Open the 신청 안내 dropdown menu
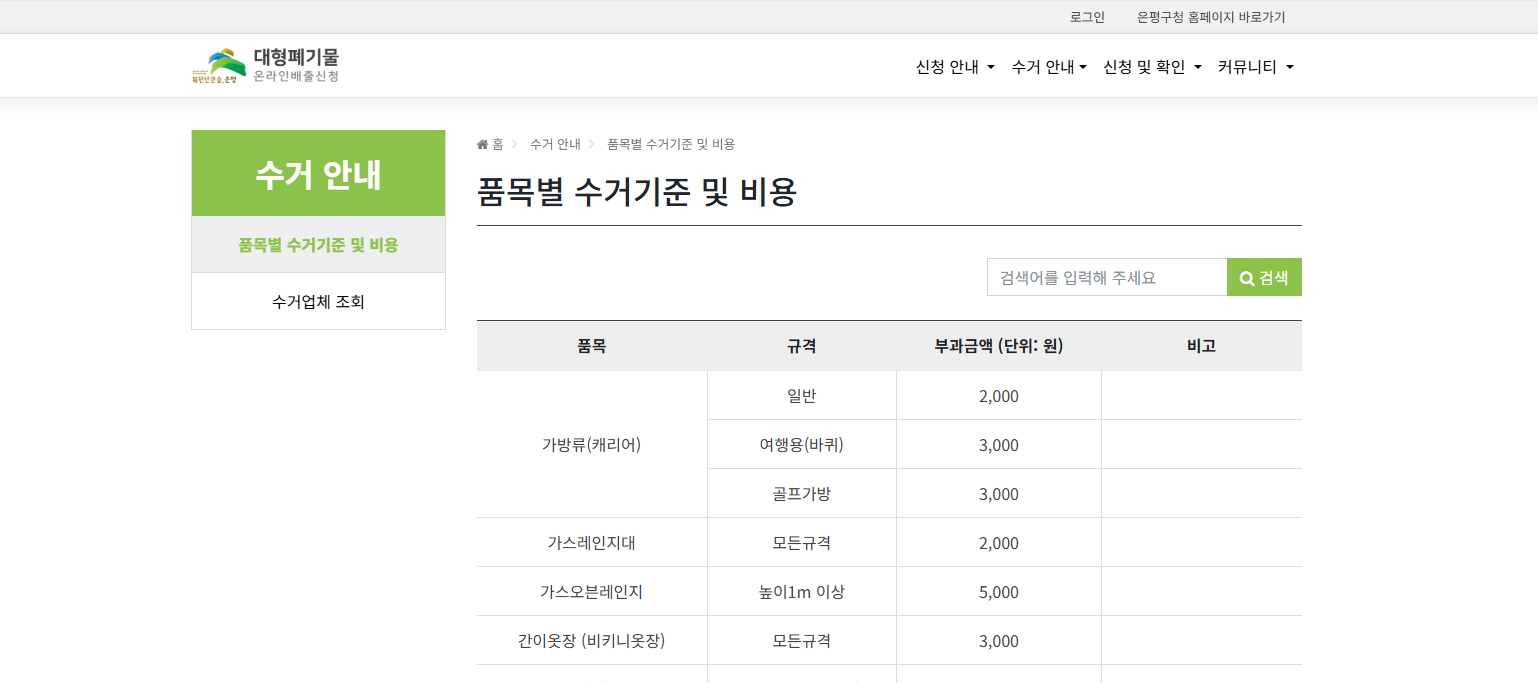The height and width of the screenshot is (683, 1538). [955, 67]
